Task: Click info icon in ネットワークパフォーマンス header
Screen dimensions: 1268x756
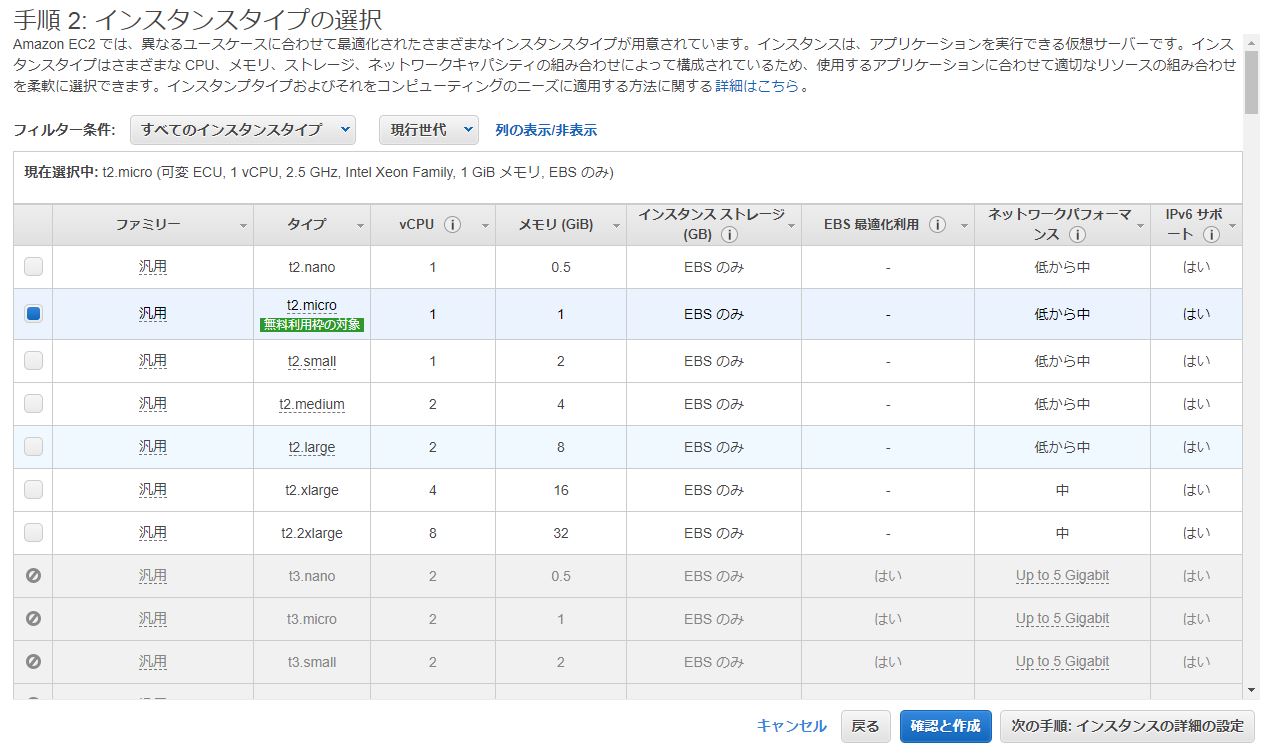Action: coord(1077,235)
